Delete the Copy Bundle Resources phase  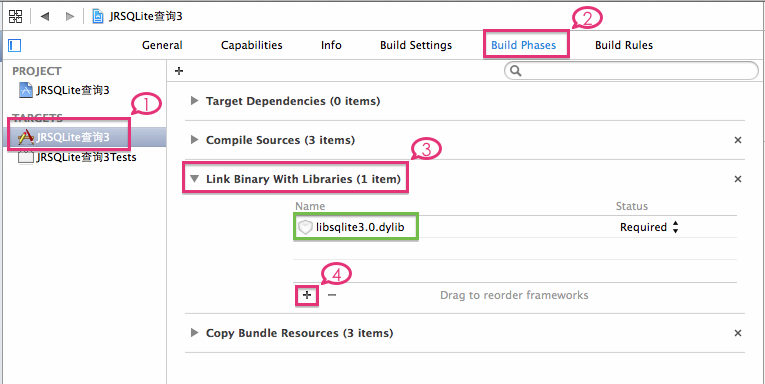point(738,333)
